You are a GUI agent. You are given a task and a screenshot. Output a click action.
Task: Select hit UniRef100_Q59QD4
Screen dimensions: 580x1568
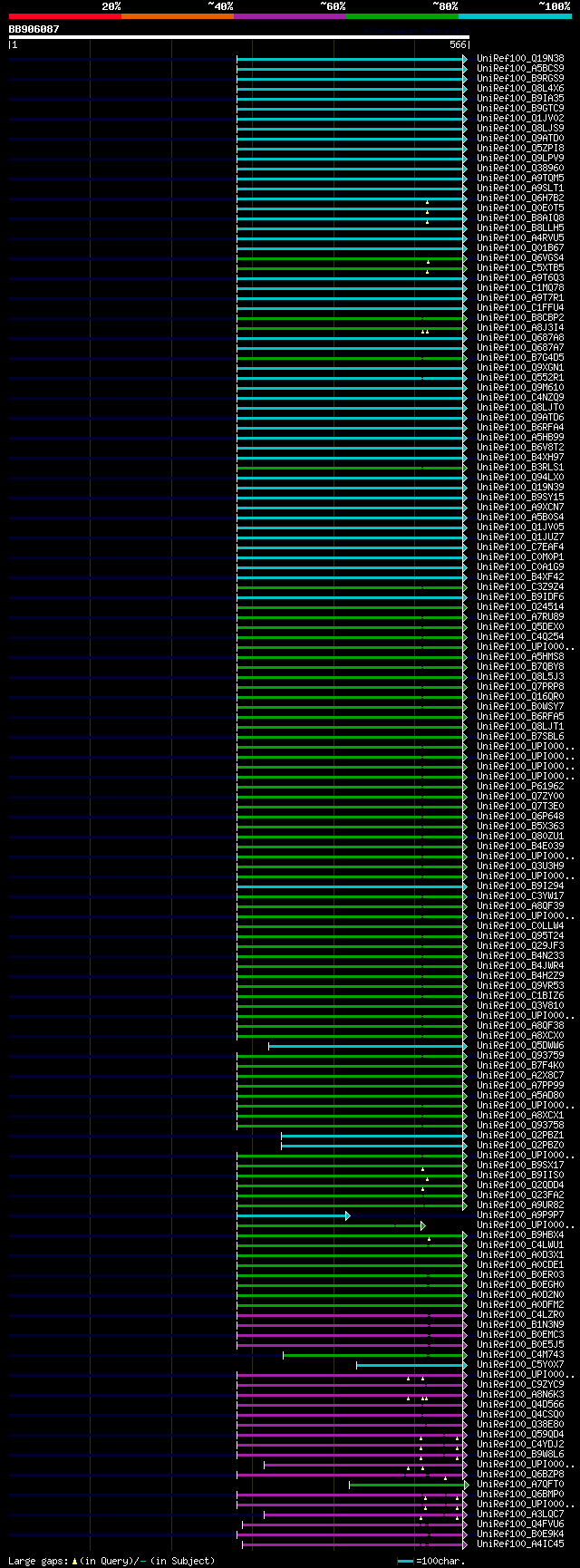(x=520, y=1434)
